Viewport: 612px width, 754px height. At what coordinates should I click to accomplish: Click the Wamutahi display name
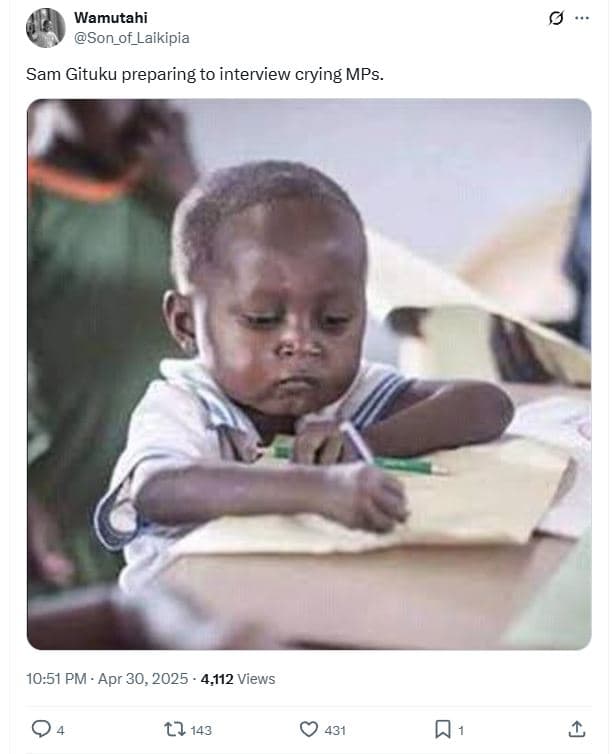click(x=111, y=18)
